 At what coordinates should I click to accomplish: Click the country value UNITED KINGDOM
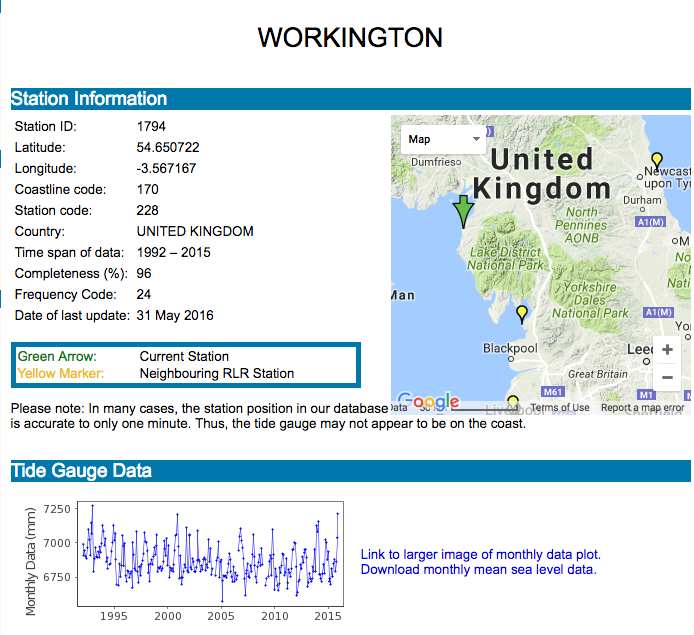coord(195,231)
